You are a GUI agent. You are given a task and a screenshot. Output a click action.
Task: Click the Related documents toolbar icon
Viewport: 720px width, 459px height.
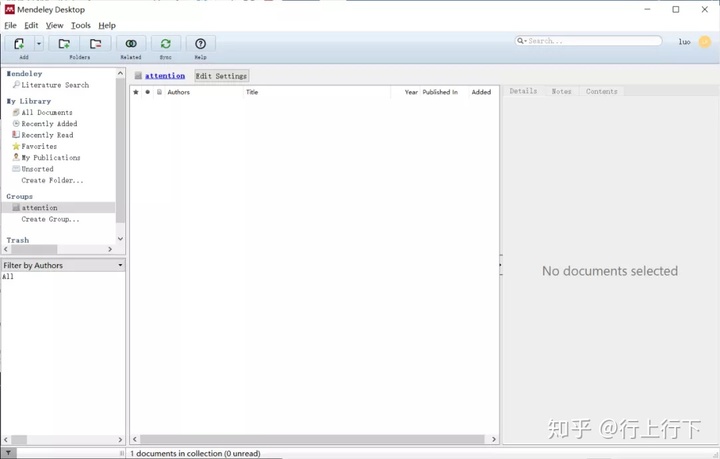pyautogui.click(x=131, y=44)
